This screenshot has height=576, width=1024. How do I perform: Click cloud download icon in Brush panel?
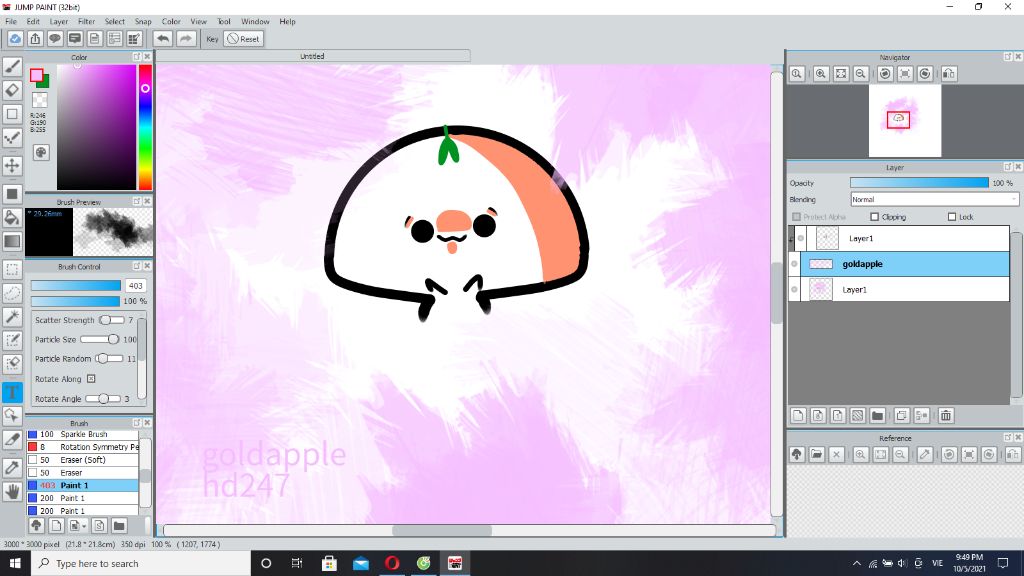(37, 526)
